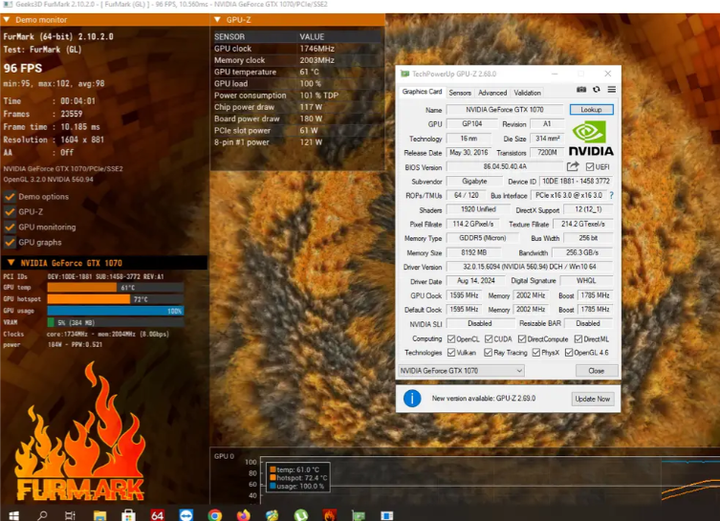This screenshot has height=521, width=720.
Task: Switch to the Validation tab
Action: (x=527, y=93)
